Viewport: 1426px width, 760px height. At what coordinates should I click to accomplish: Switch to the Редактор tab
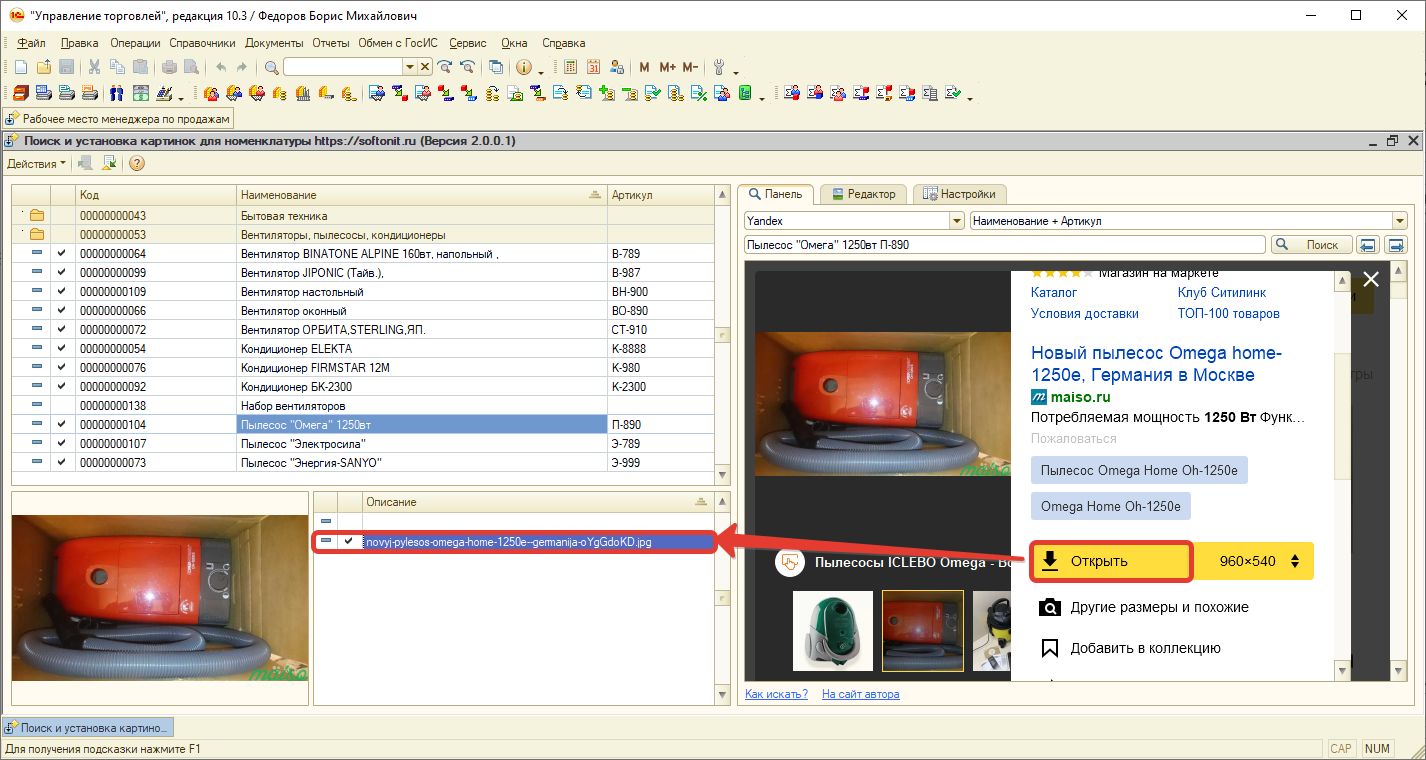pyautogui.click(x=865, y=194)
